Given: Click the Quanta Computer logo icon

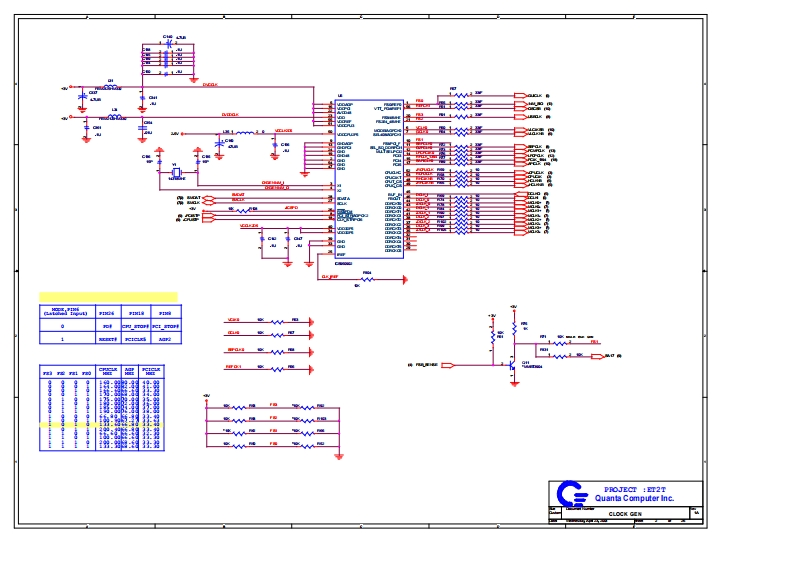Looking at the screenshot, I should point(574,493).
